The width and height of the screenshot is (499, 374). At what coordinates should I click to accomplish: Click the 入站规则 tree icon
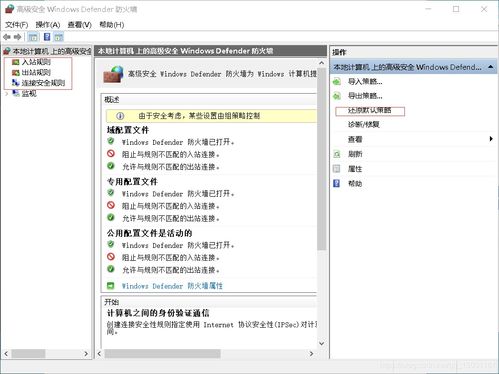point(16,62)
